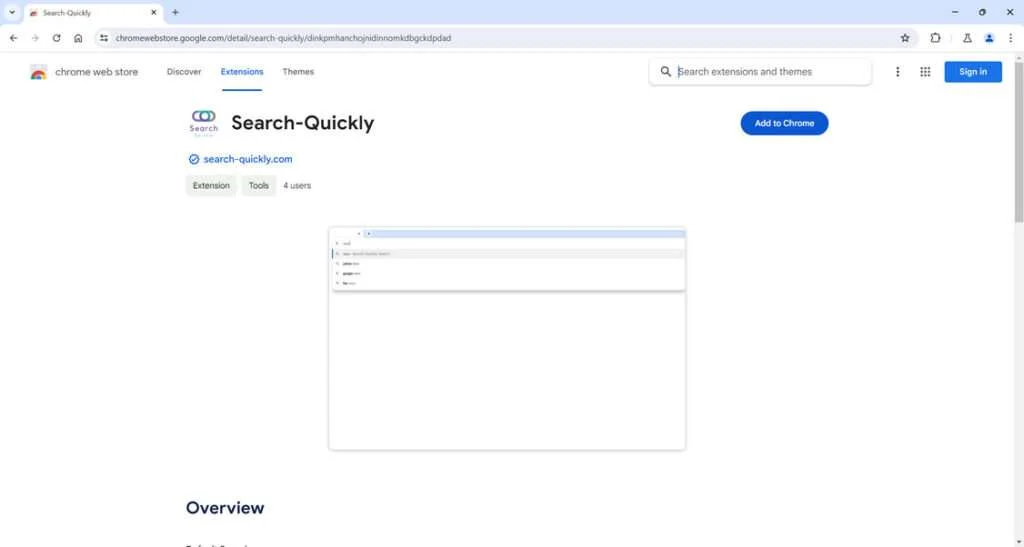This screenshot has width=1024, height=547.
Task: Go to the browser home page
Action: (x=78, y=38)
